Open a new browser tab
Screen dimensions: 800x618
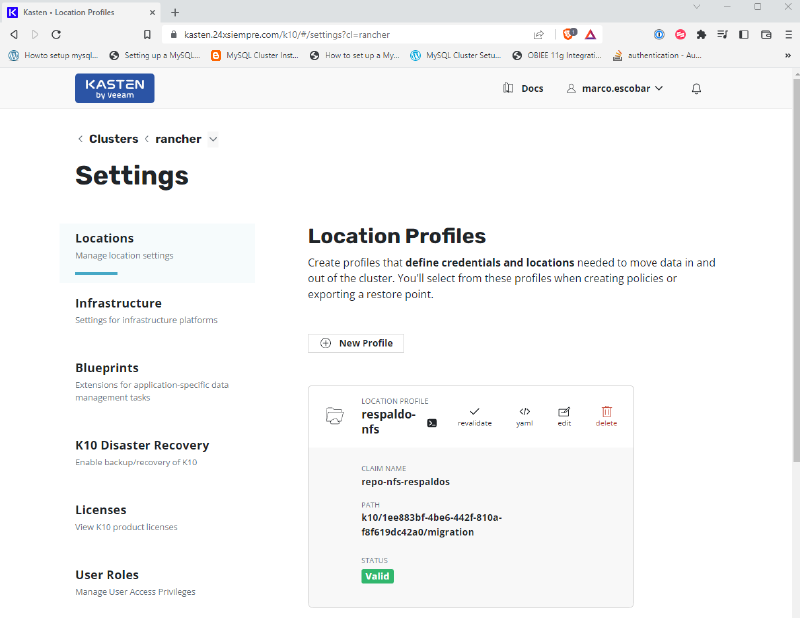click(175, 12)
